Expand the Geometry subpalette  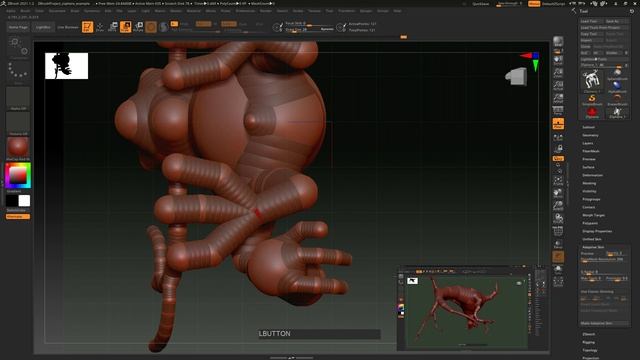click(590, 135)
